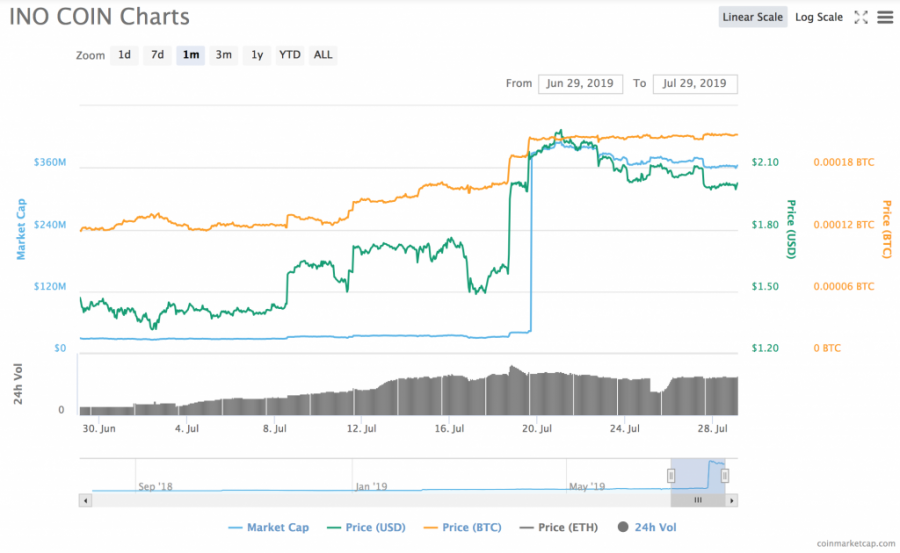The image size is (900, 553).
Task: Click the $2.10 price axis label
Action: click(765, 163)
